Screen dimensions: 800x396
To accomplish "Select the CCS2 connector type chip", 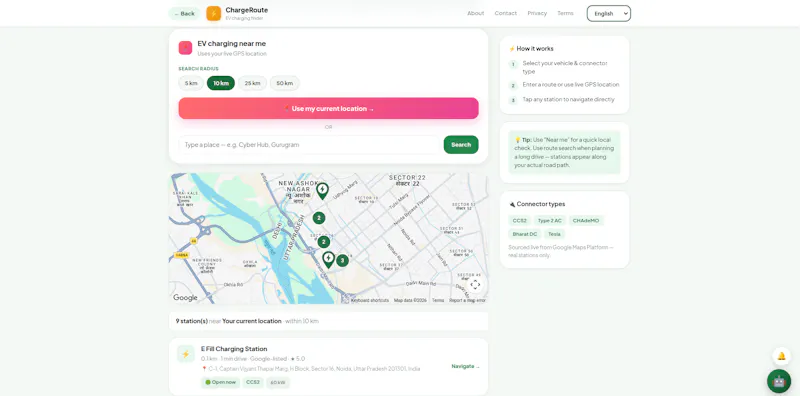I will [x=519, y=220].
